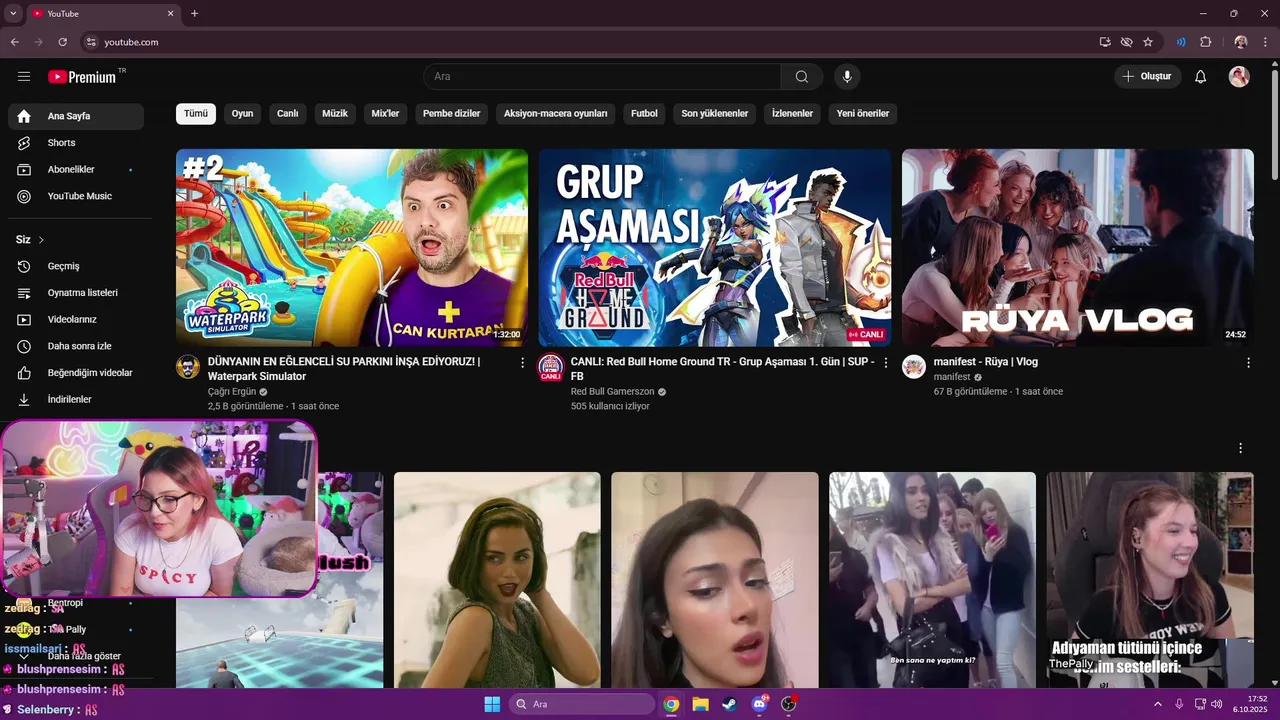Open the notifications bell

pos(1201,77)
